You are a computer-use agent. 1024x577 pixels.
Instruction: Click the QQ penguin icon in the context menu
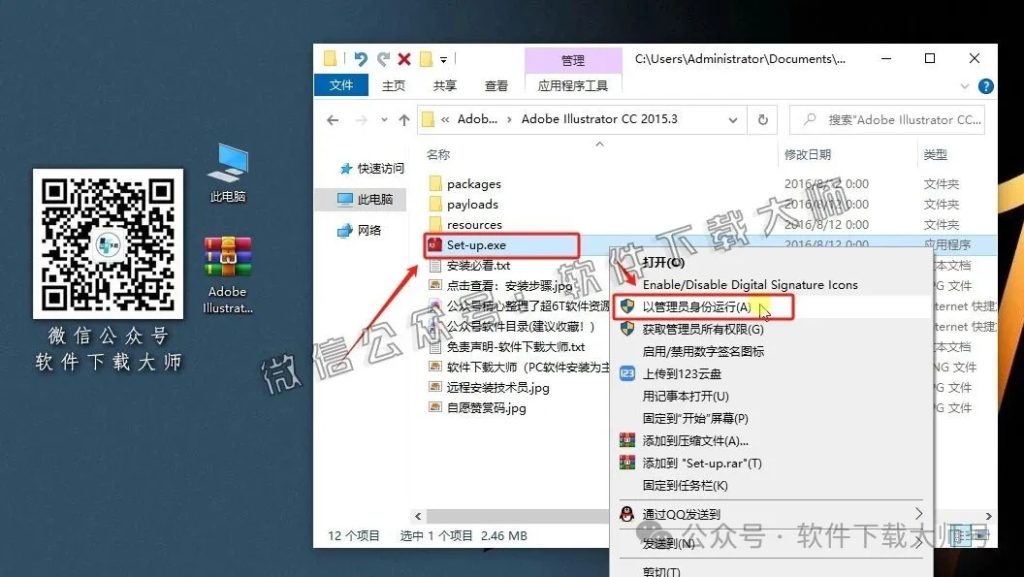point(626,515)
